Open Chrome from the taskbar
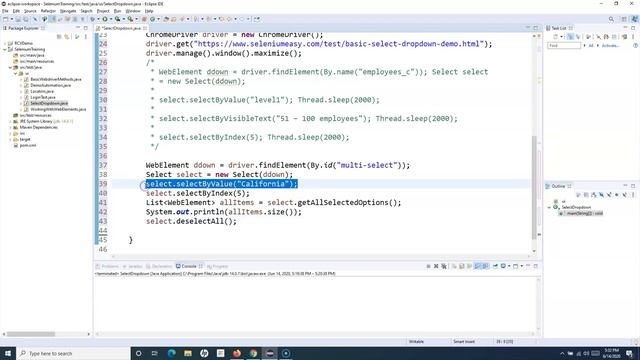This screenshot has height=360, width=640. 253,353
